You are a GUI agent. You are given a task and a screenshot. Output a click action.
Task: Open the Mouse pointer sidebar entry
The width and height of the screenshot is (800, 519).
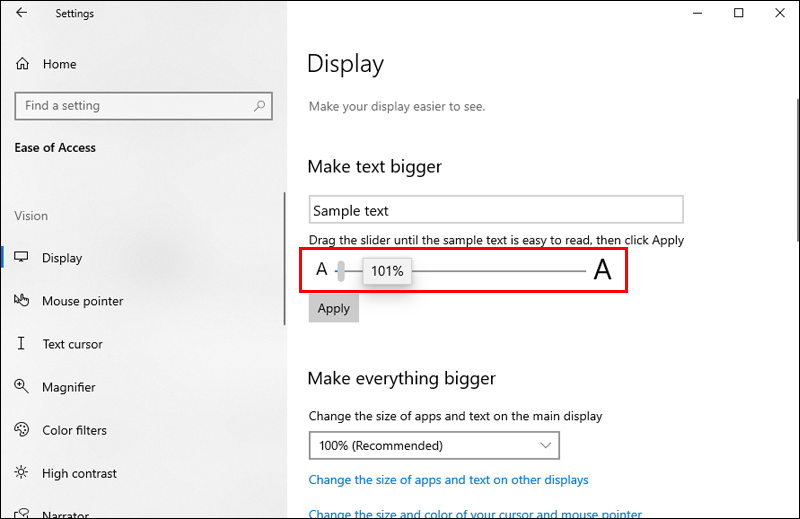[82, 301]
